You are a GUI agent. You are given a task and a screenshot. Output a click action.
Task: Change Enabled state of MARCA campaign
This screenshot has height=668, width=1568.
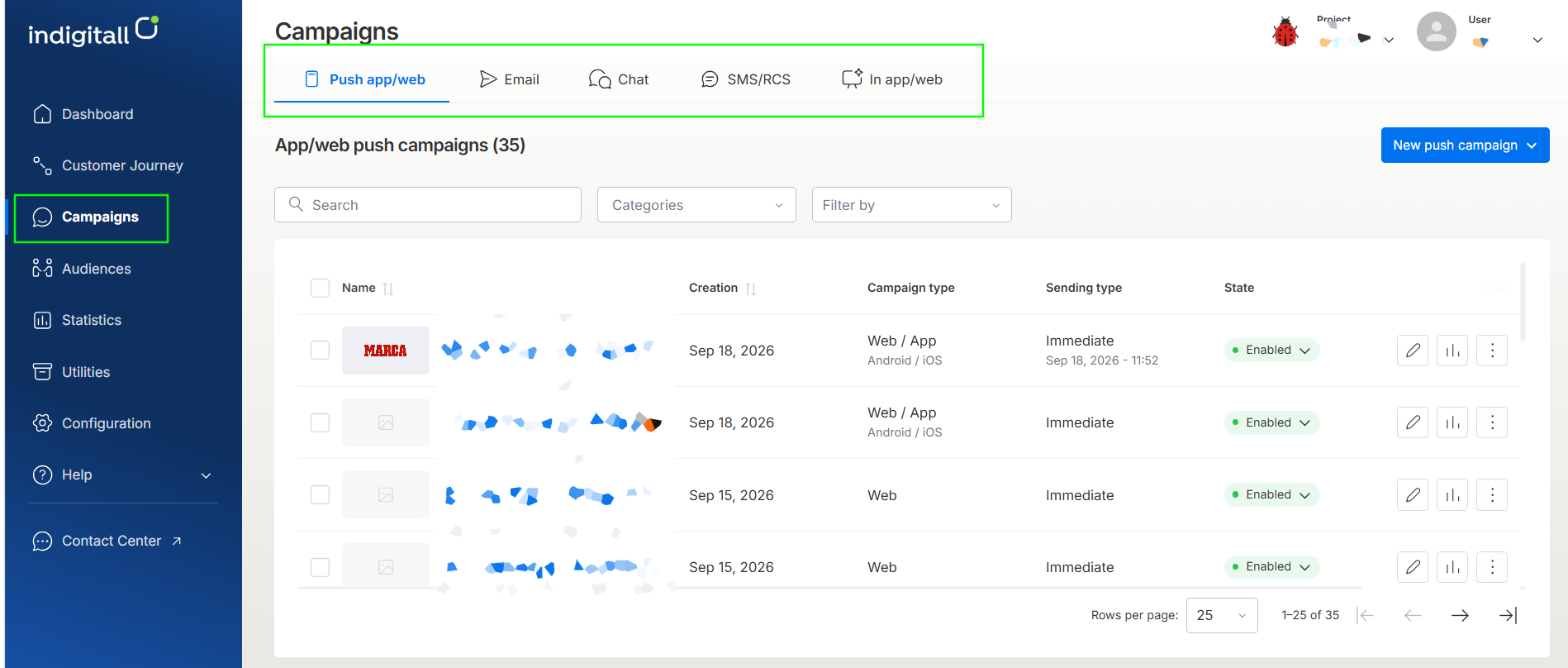click(x=1271, y=351)
